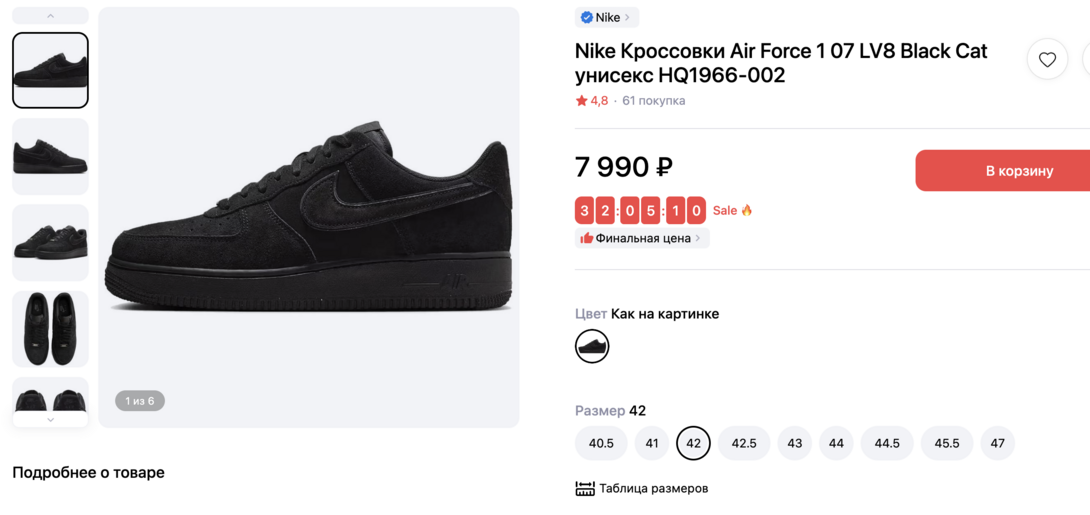Open 61 покупка purchases link
The image size is (1090, 515).
[x=653, y=101]
